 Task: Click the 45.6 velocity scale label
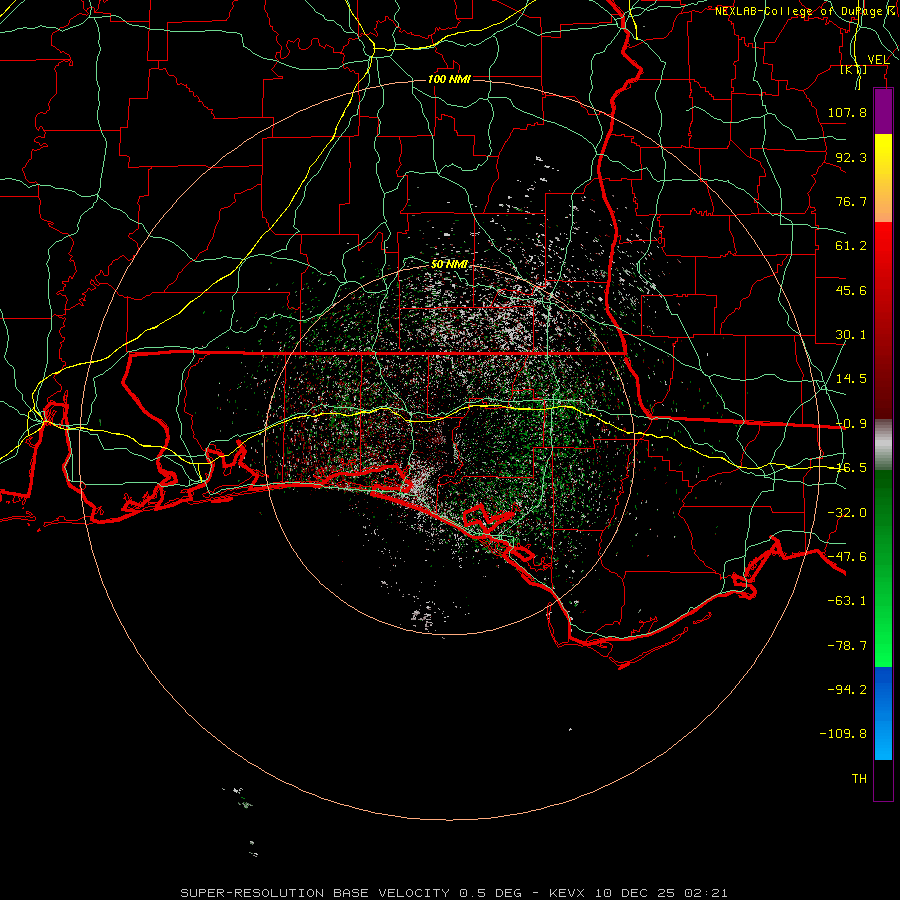[851, 290]
